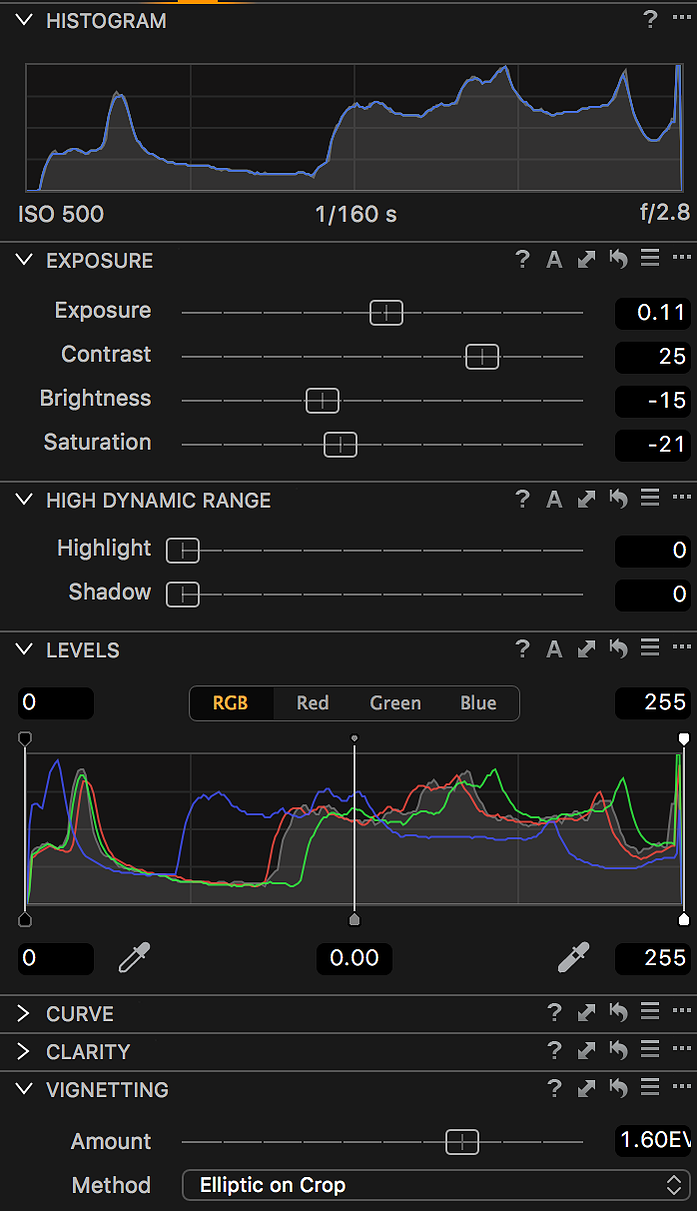Collapse the High Dynamic Range panel

[x=25, y=499]
